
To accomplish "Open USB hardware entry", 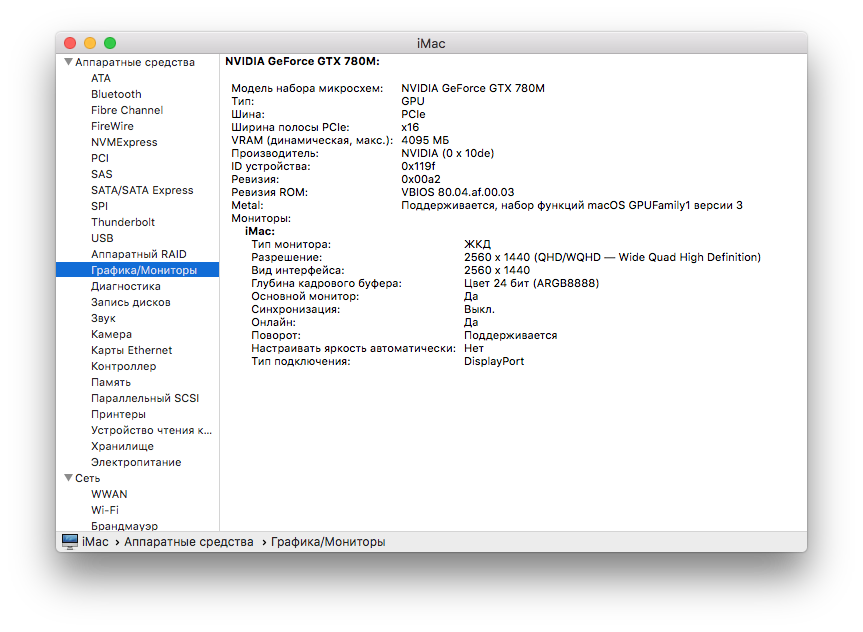I will 102,238.
